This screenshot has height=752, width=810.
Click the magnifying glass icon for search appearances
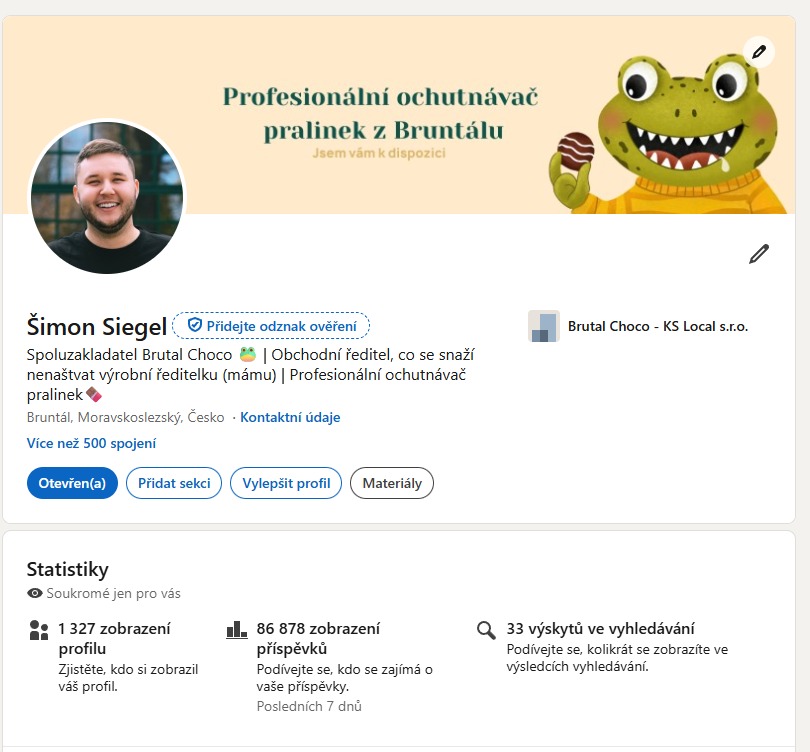pos(487,630)
